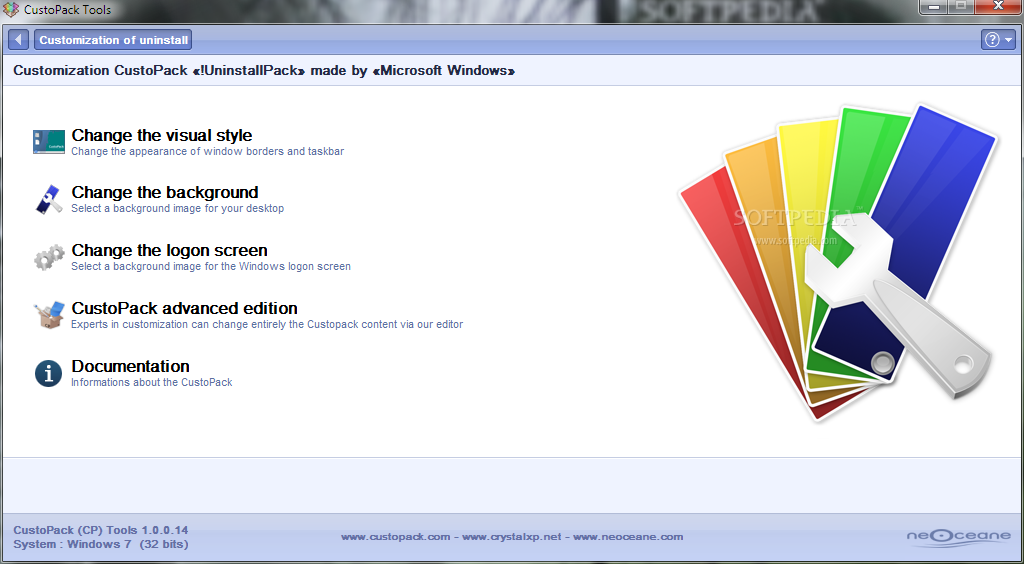Open Change the logon screen
Screen dimensions: 1024x564
tap(169, 250)
